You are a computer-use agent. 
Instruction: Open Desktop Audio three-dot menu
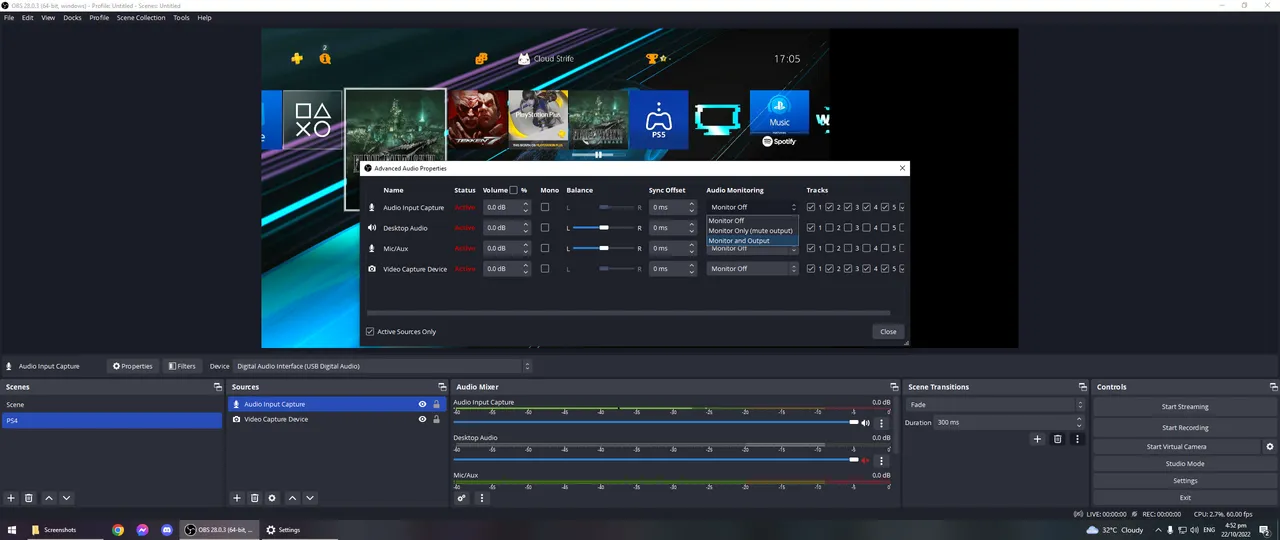pos(881,461)
